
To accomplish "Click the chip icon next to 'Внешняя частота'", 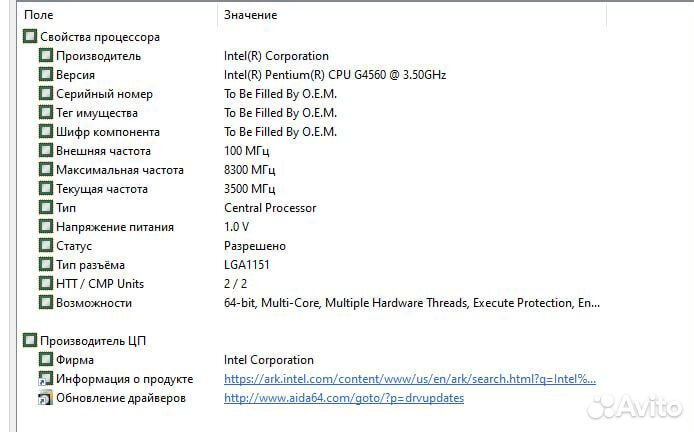I will click(x=46, y=150).
